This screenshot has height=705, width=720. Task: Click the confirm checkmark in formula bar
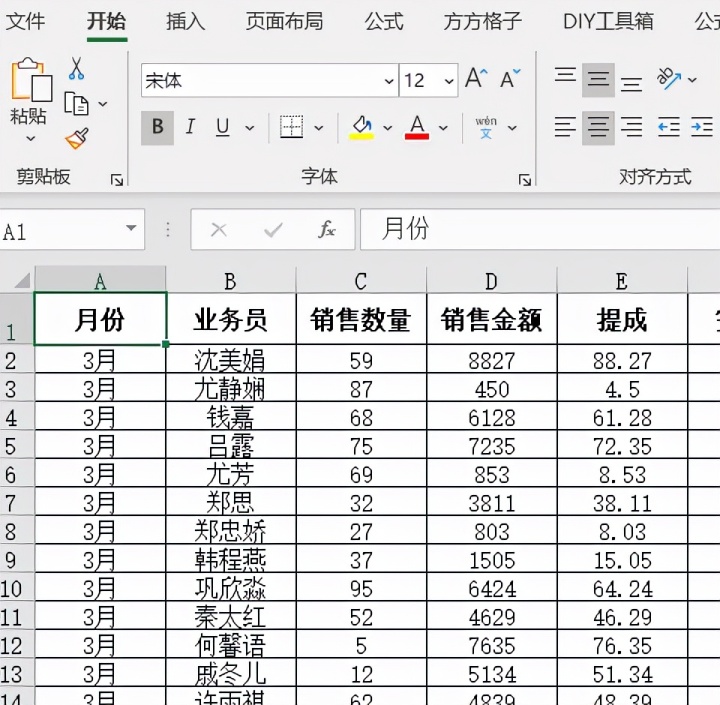(273, 230)
